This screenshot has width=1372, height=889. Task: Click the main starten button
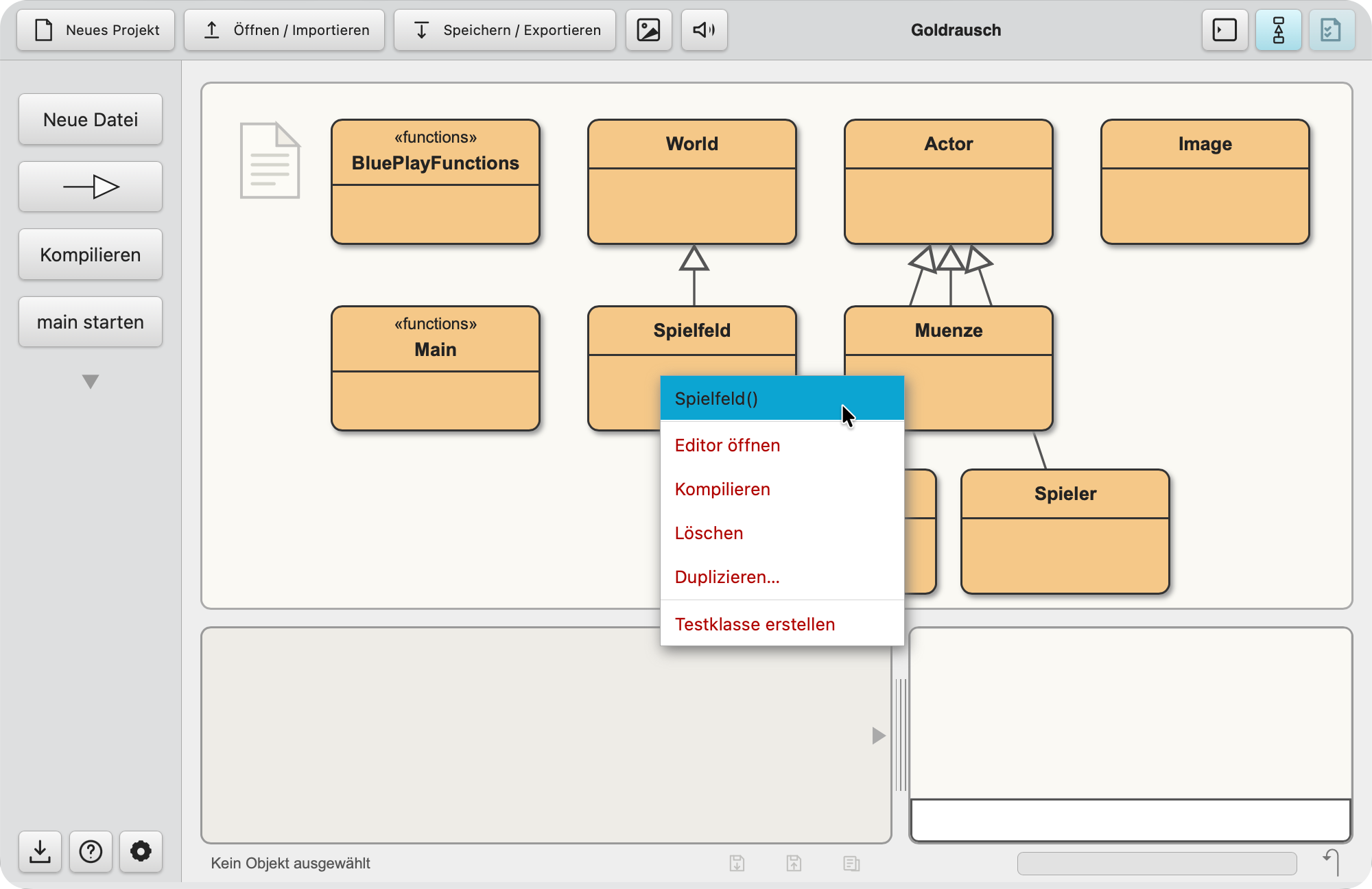91,322
